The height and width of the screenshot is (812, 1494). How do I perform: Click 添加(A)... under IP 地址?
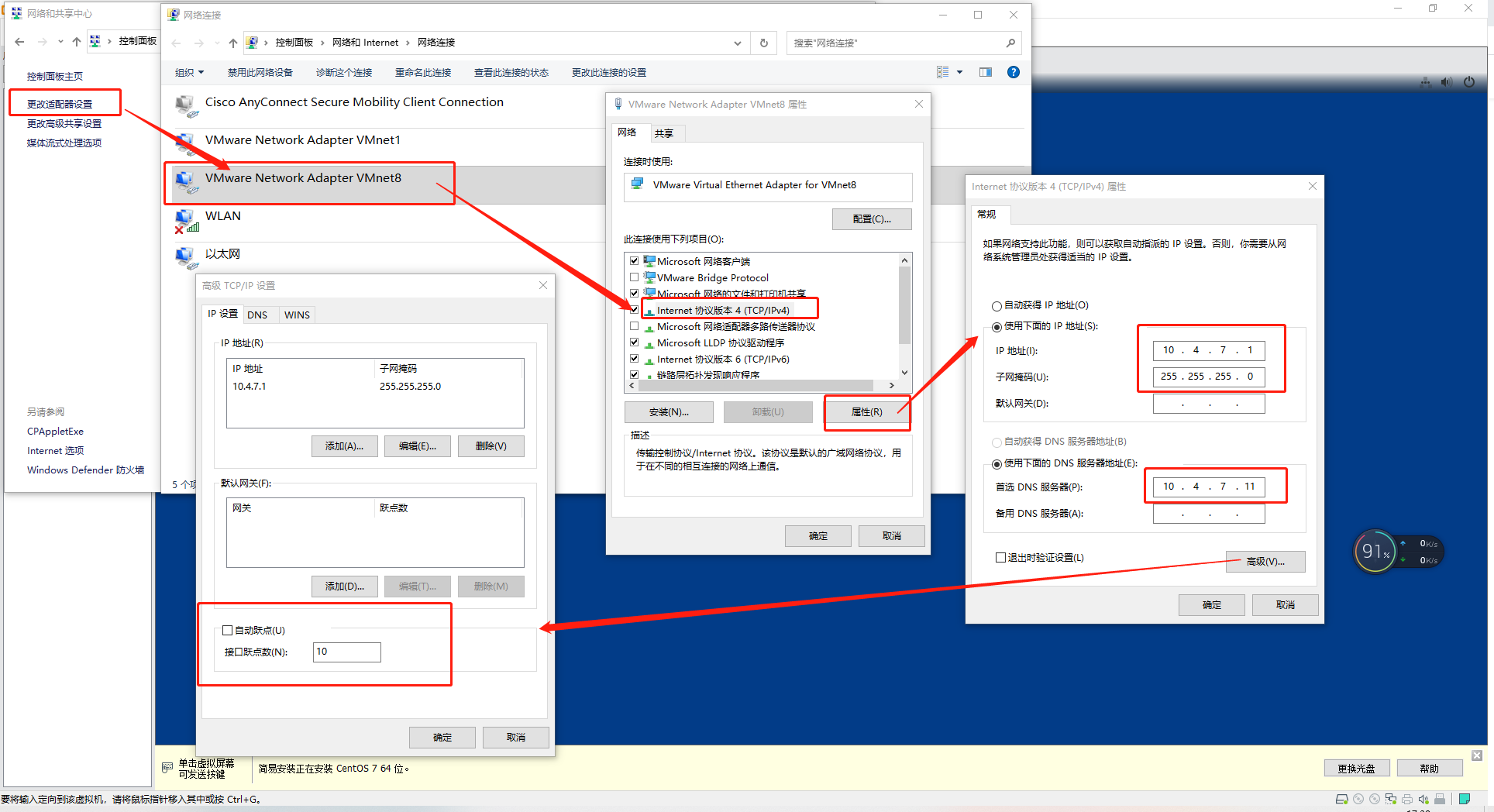click(345, 446)
